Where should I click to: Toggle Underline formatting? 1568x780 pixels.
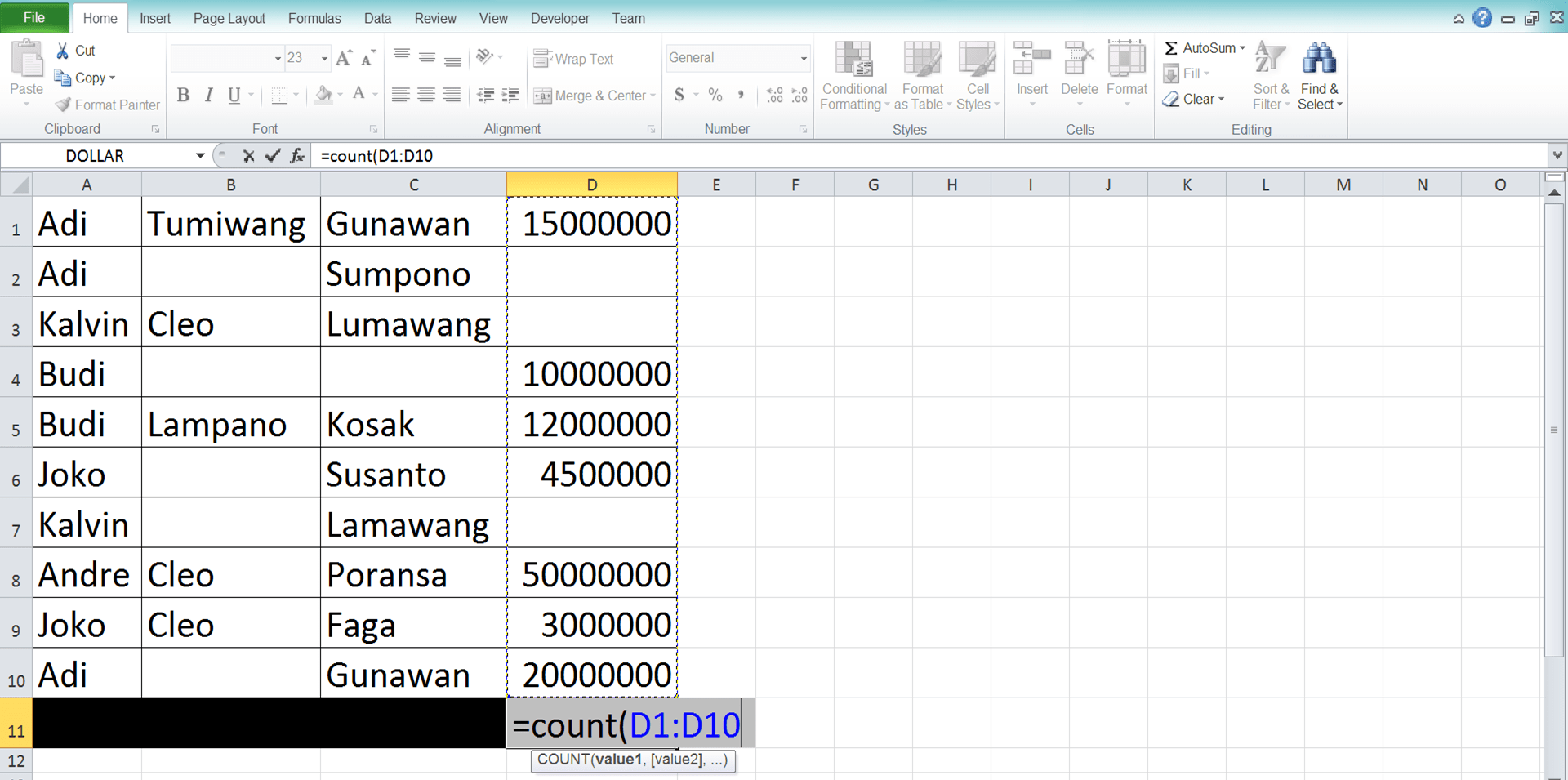coord(234,96)
